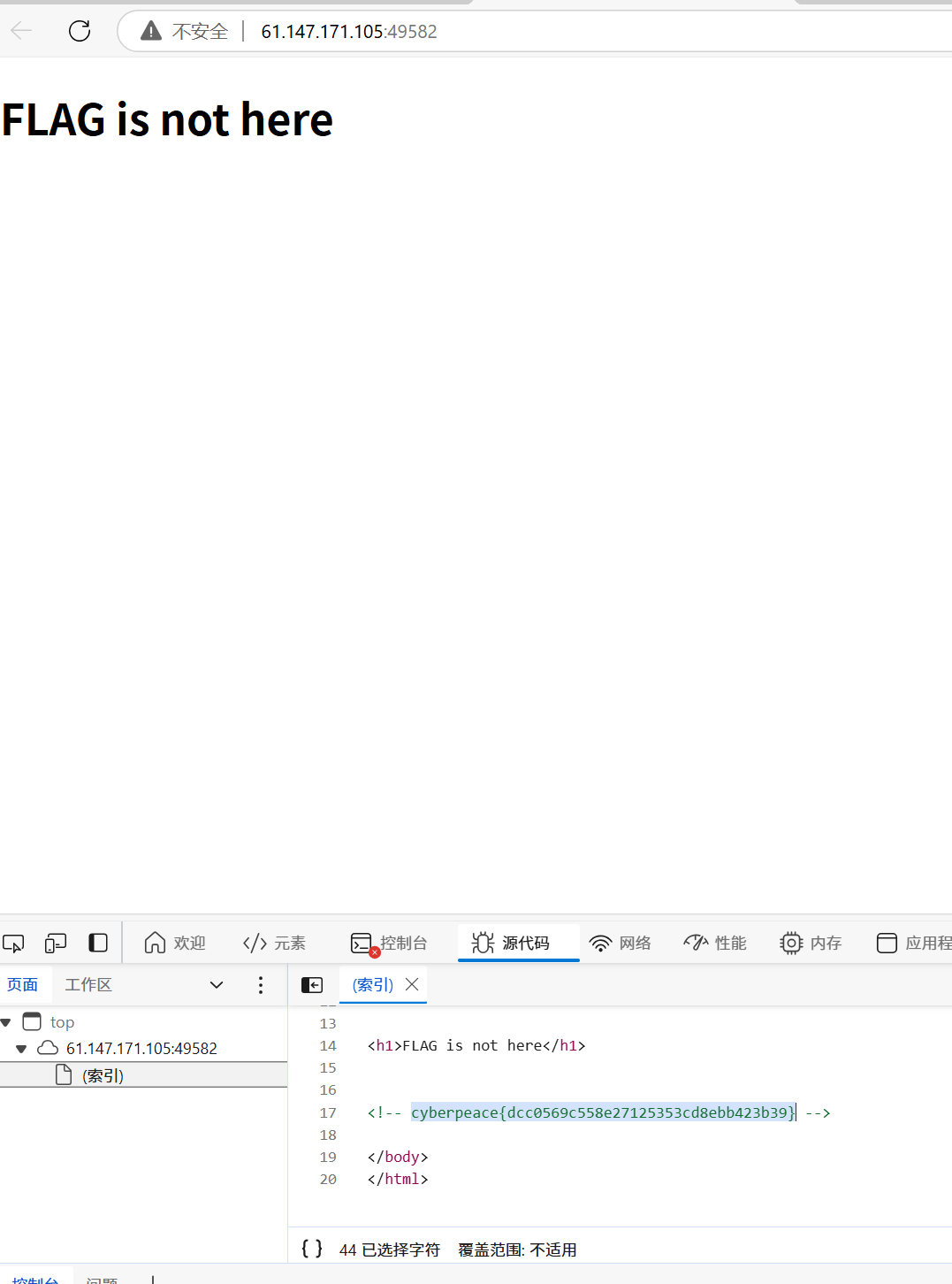Click the 覆盖范围: 不适用 status text
The height and width of the screenshot is (1284, 952).
coord(517,1250)
